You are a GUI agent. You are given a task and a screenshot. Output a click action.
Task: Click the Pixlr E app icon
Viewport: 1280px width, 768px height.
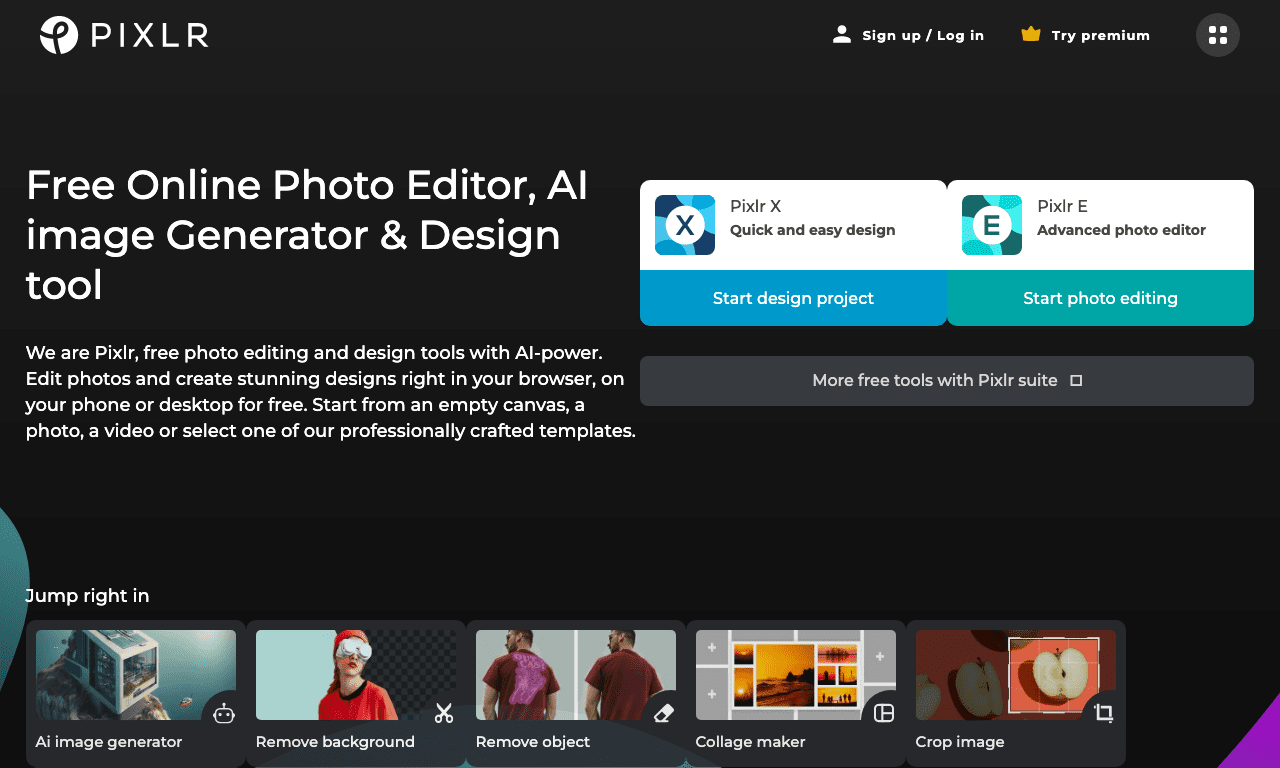pyautogui.click(x=992, y=225)
